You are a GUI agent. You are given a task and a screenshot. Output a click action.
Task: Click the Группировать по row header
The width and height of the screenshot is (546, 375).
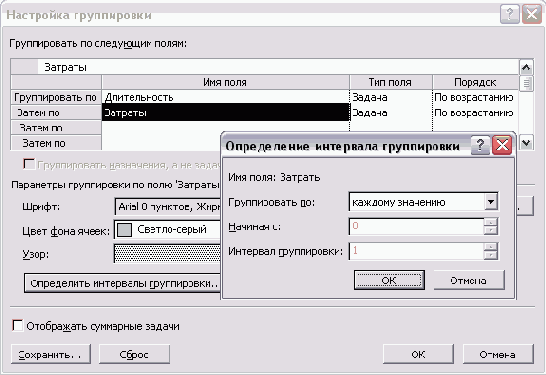pyautogui.click(x=56, y=97)
